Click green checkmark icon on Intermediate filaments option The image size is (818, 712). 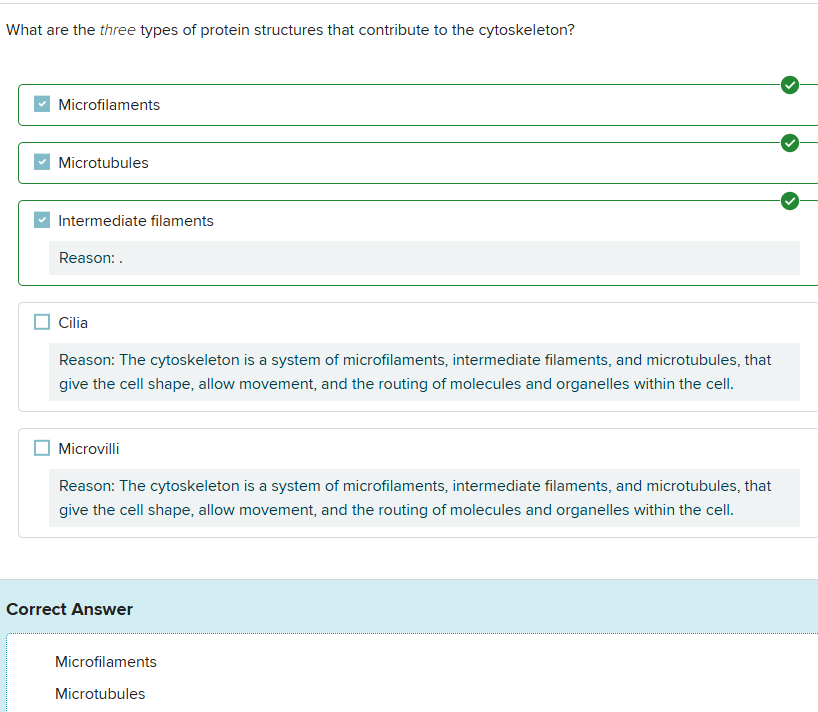pyautogui.click(x=790, y=201)
